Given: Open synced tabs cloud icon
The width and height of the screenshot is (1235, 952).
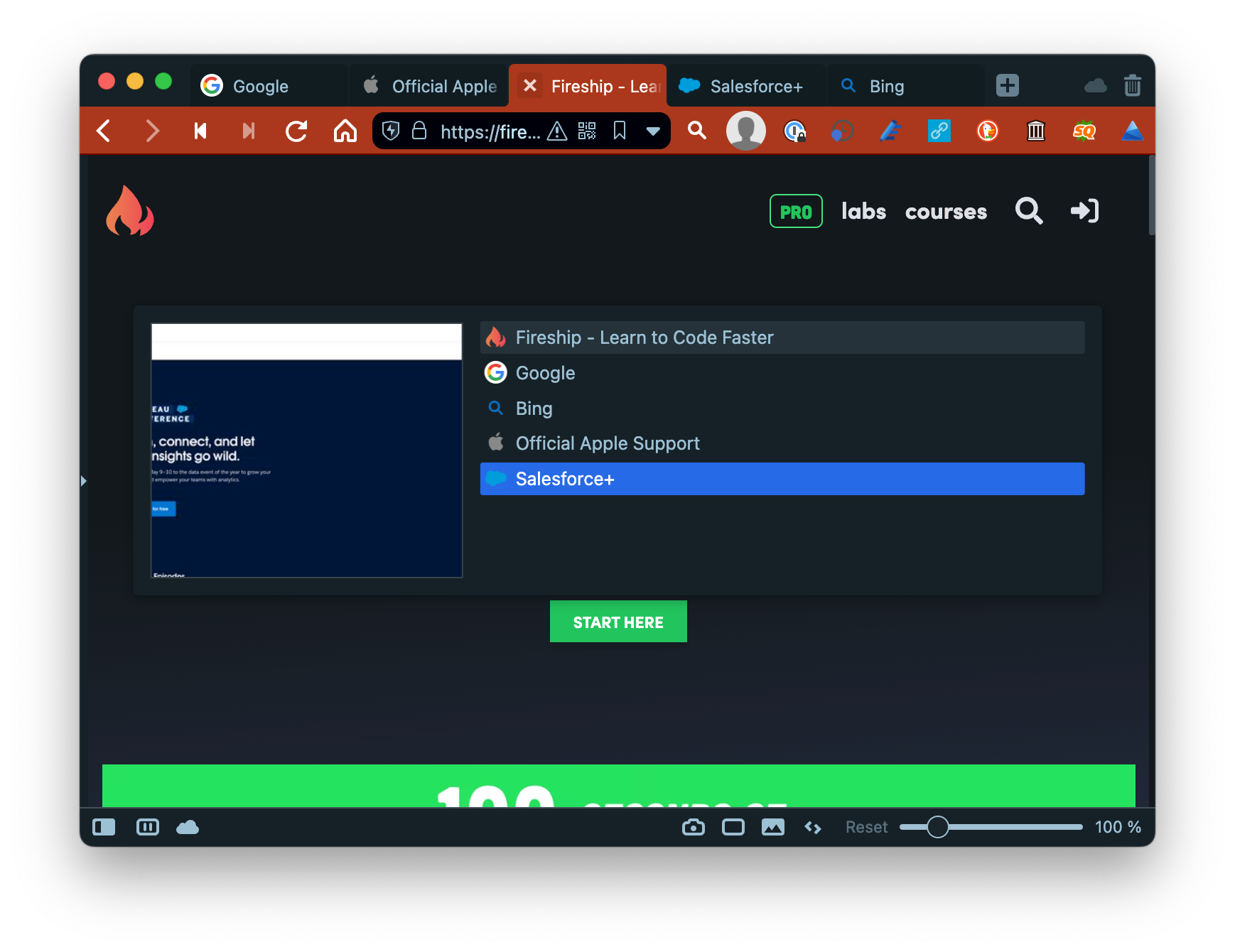Looking at the screenshot, I should (1095, 86).
